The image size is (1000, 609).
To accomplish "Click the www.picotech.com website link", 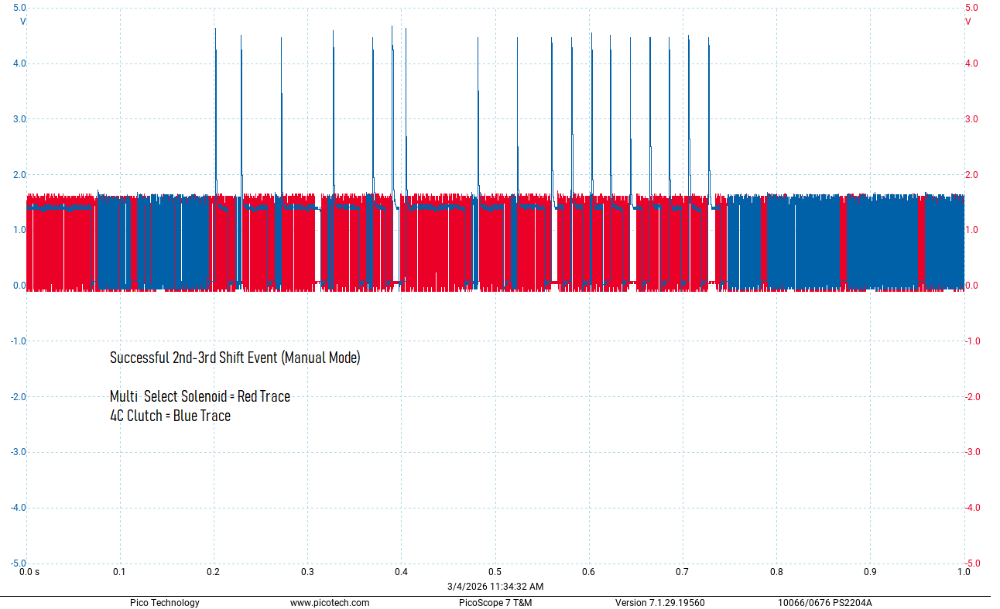I will [x=329, y=602].
